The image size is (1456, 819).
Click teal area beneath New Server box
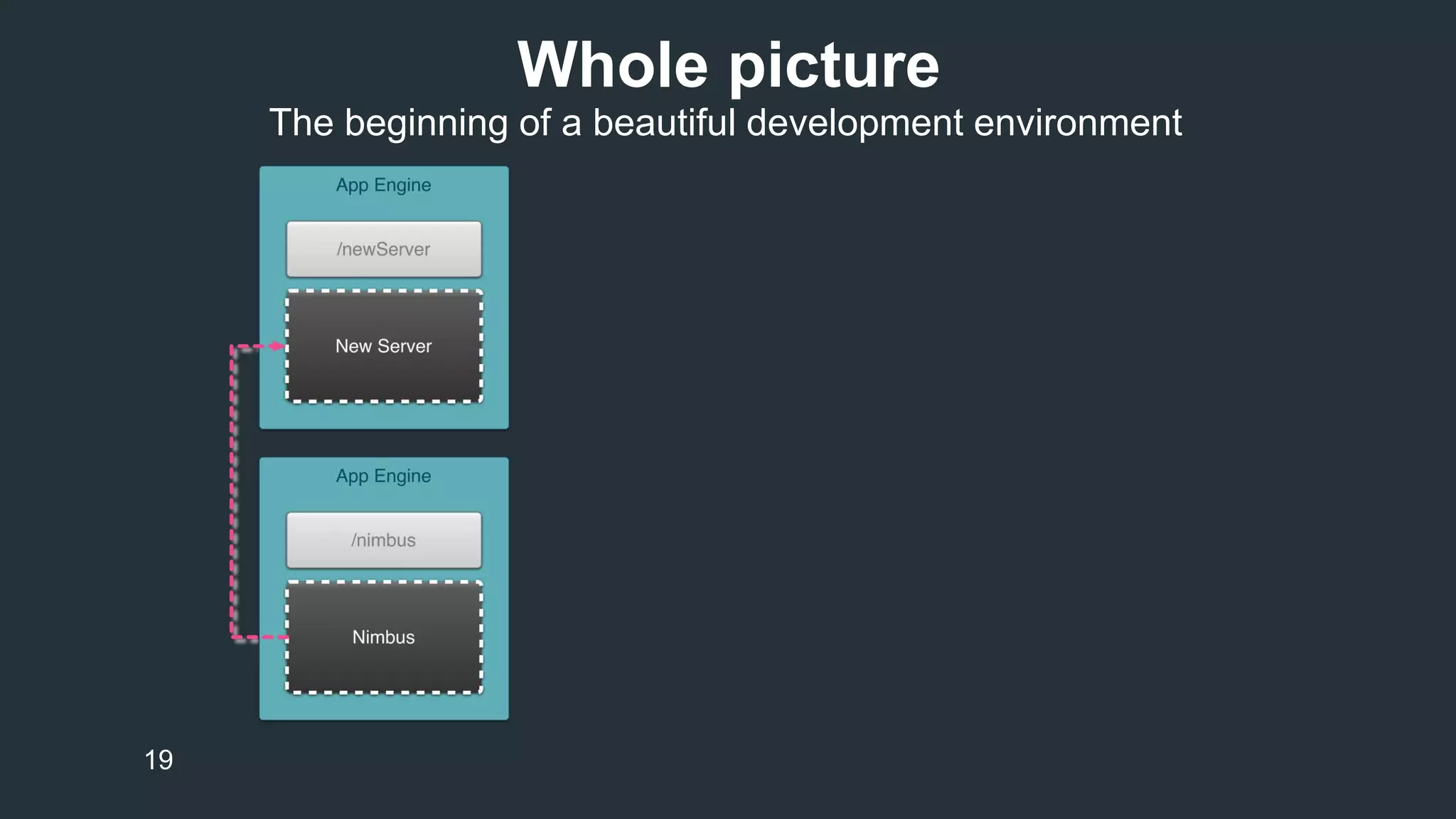(x=384, y=416)
